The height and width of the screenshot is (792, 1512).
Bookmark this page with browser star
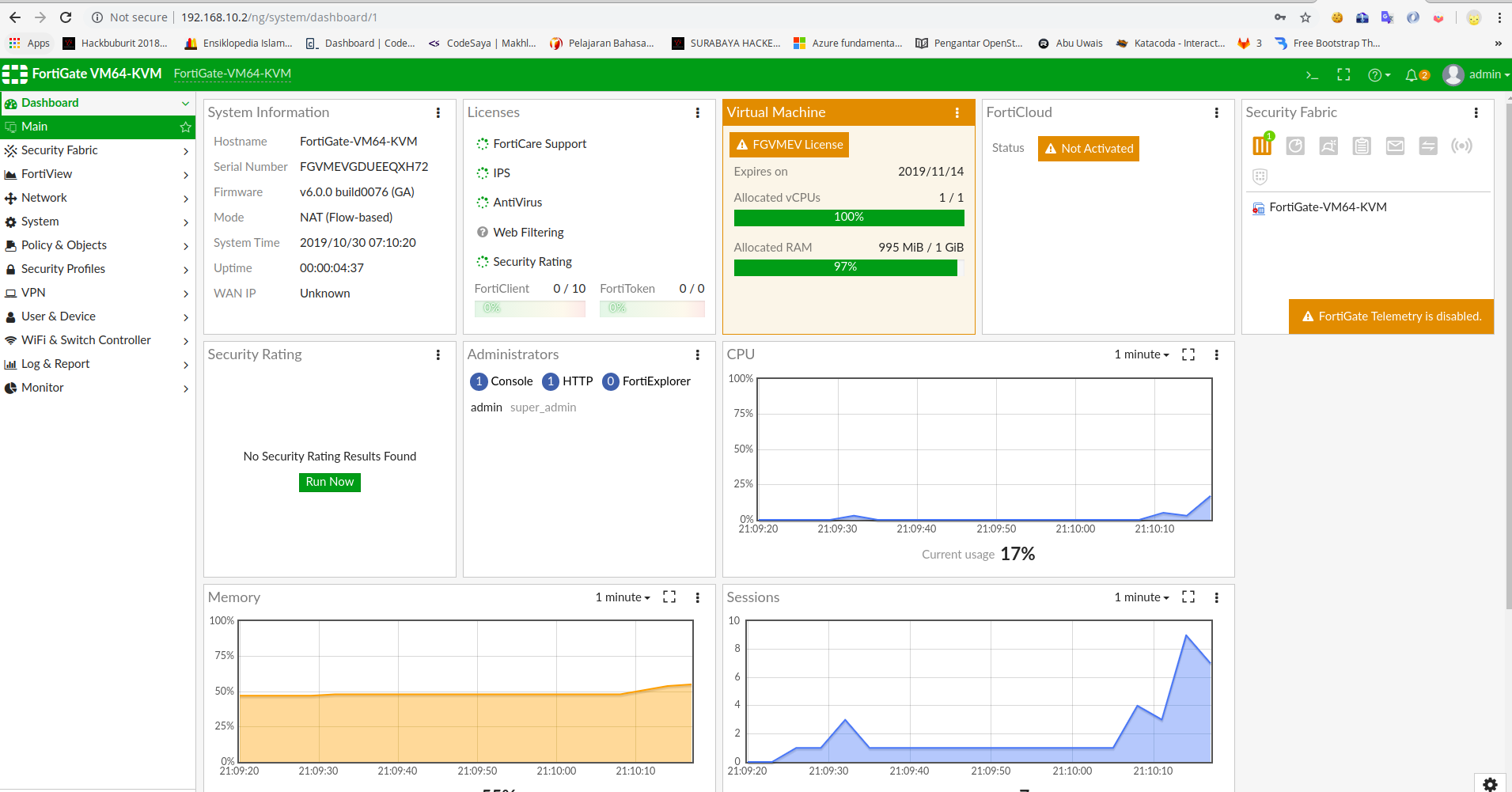tap(1305, 17)
